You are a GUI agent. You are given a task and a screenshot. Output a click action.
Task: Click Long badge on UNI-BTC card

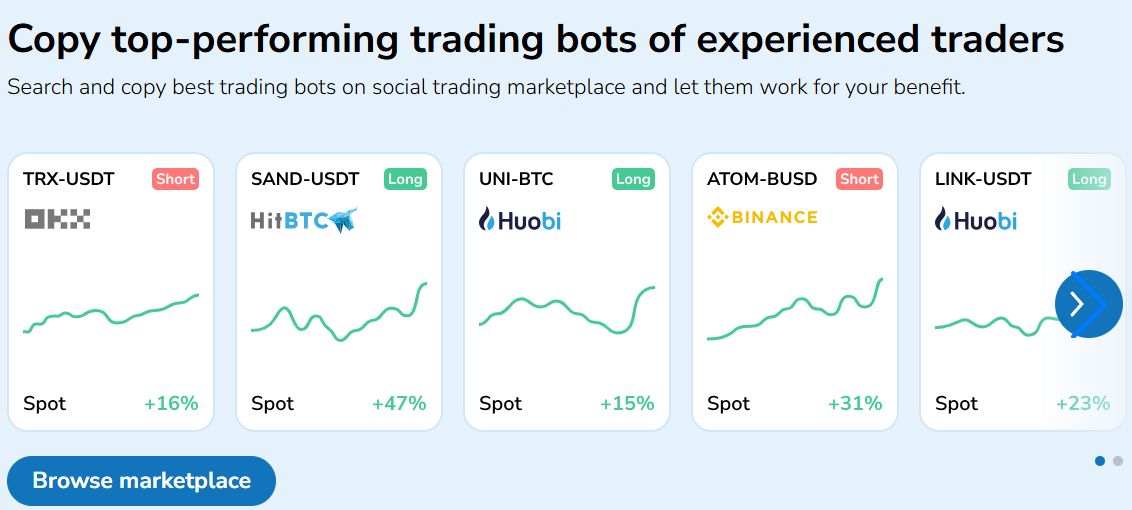pos(633,179)
